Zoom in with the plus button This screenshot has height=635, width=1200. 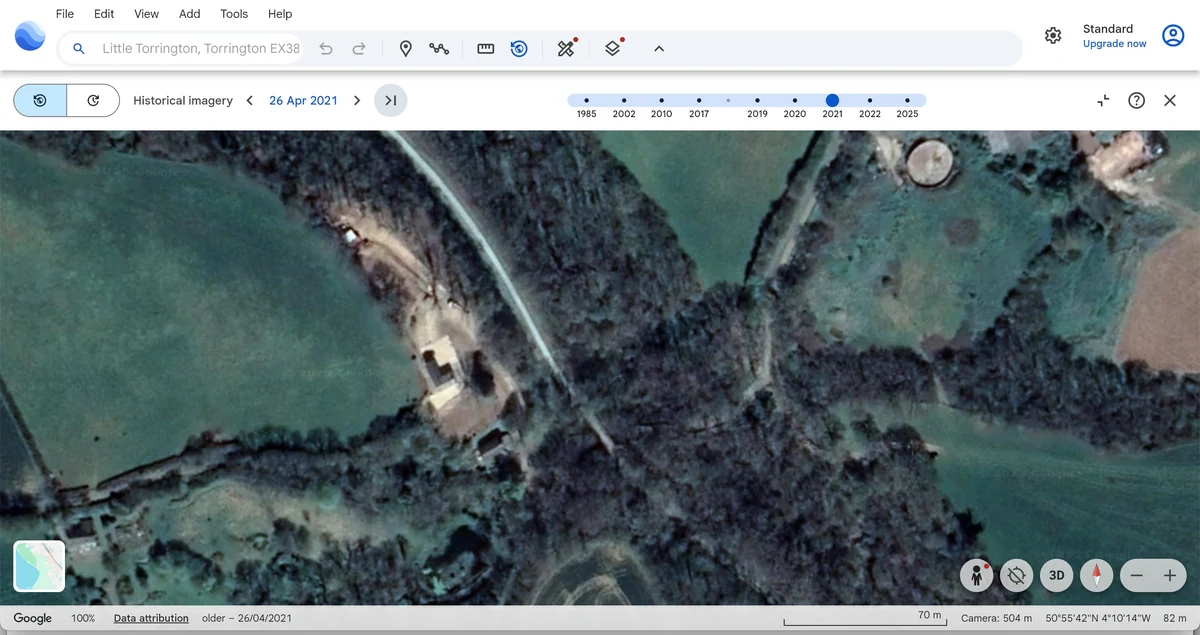tap(1170, 575)
